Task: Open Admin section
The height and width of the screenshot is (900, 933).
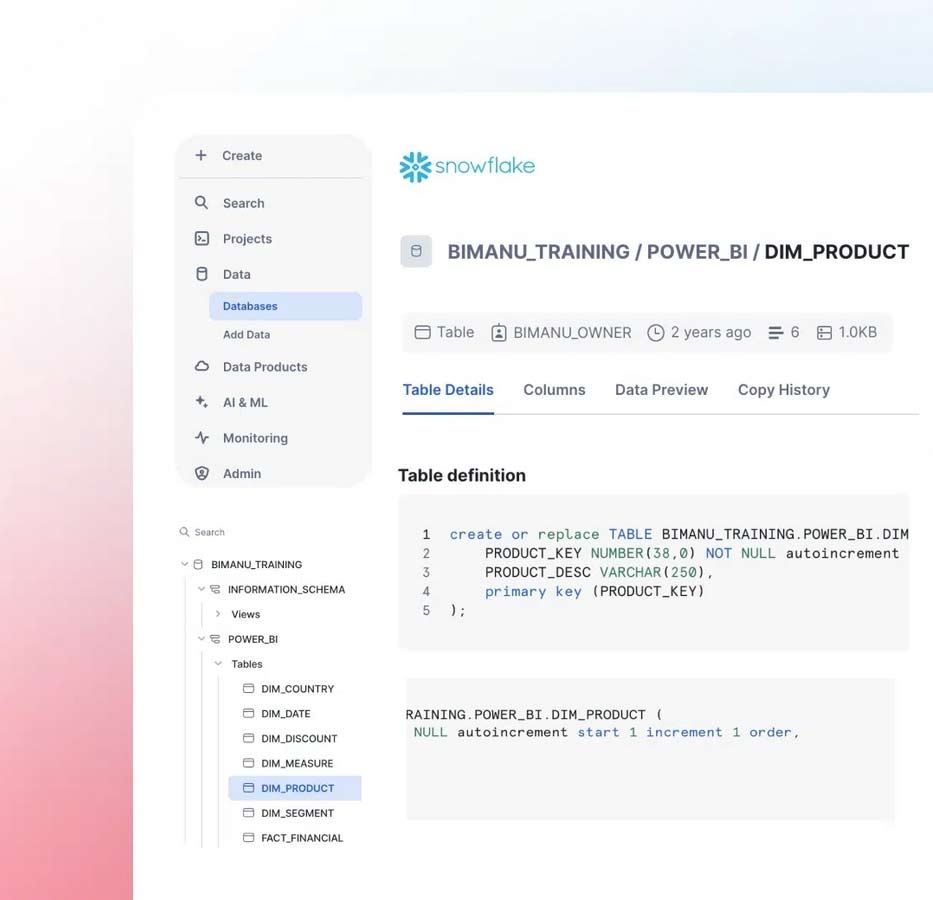Action: (242, 474)
